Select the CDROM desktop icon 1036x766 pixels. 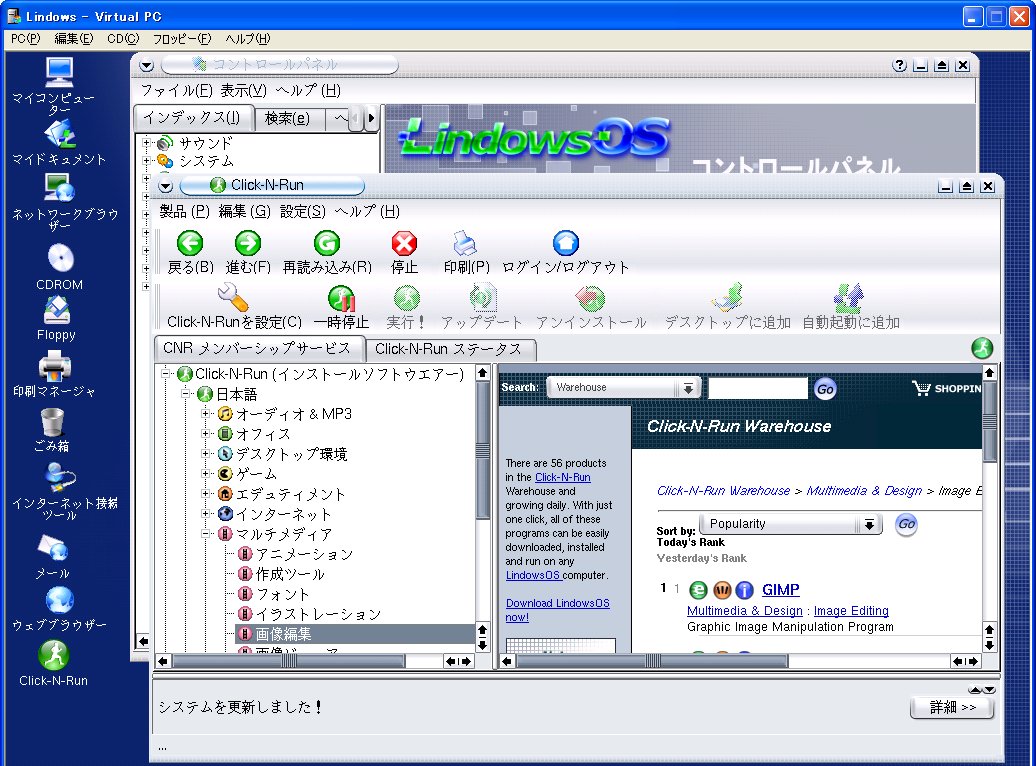click(60, 258)
